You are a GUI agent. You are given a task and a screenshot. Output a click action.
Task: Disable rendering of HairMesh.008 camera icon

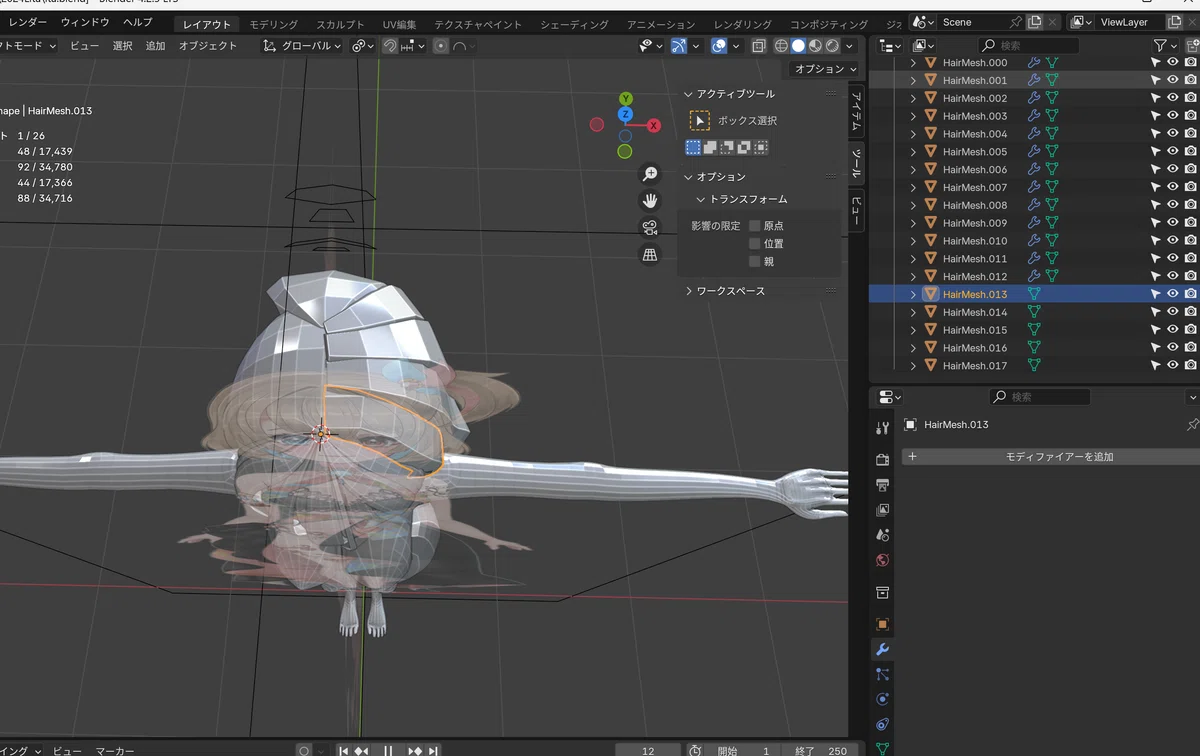click(1191, 205)
